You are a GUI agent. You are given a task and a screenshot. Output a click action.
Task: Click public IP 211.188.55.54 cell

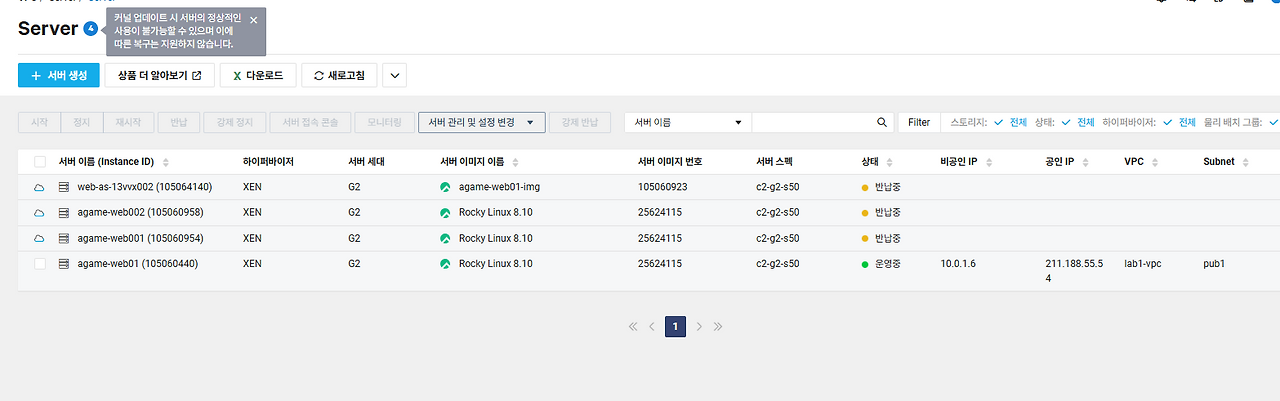(1074, 271)
